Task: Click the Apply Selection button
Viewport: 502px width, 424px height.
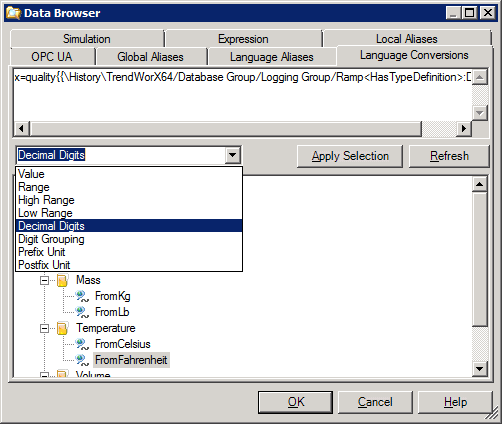Action: pos(350,156)
